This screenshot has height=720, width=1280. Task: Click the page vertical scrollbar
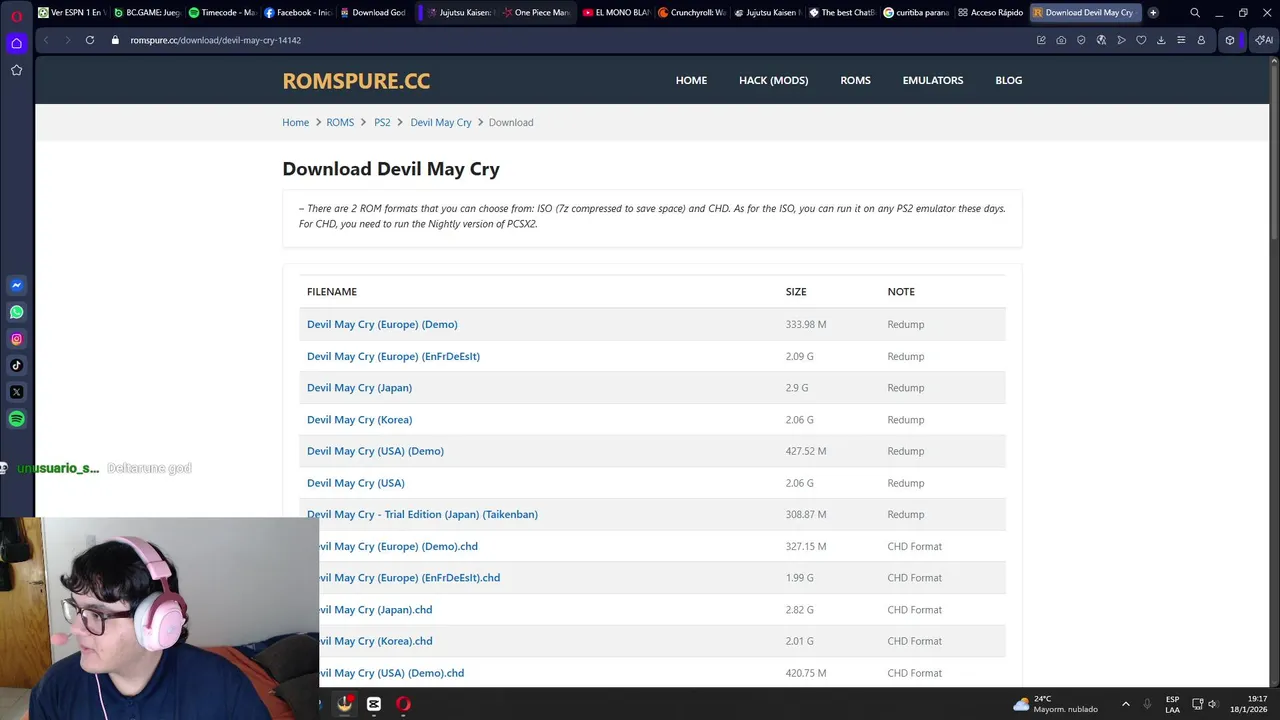click(x=1274, y=150)
